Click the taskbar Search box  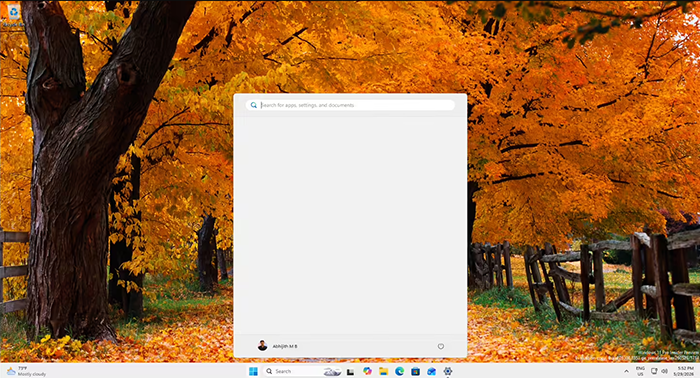point(303,371)
